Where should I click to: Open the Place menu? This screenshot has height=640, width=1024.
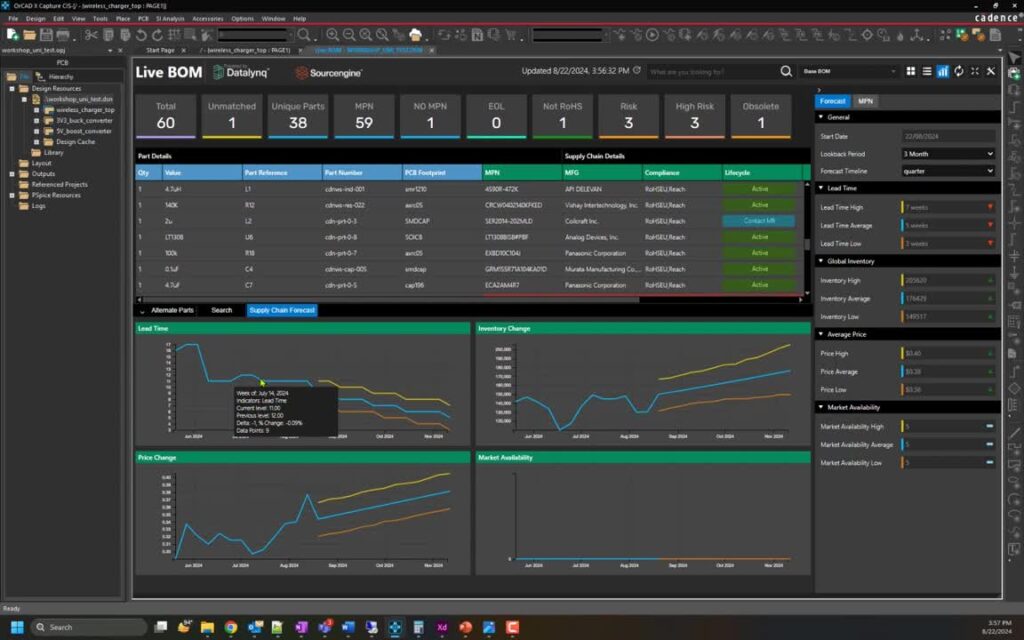[x=123, y=18]
